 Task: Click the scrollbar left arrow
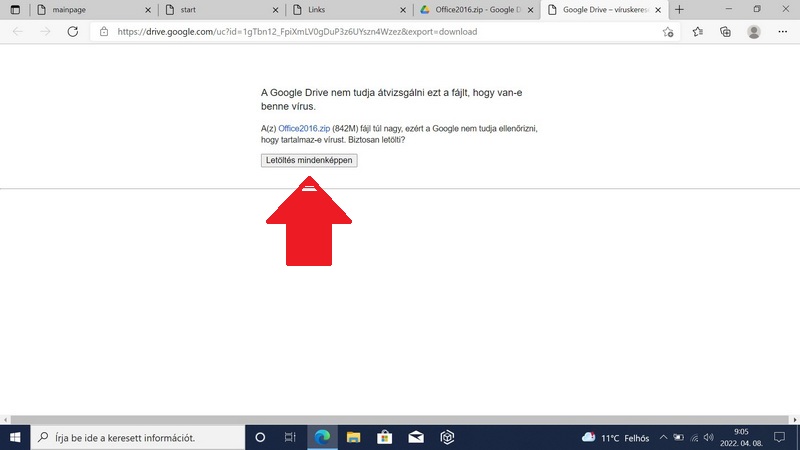(x=5, y=420)
